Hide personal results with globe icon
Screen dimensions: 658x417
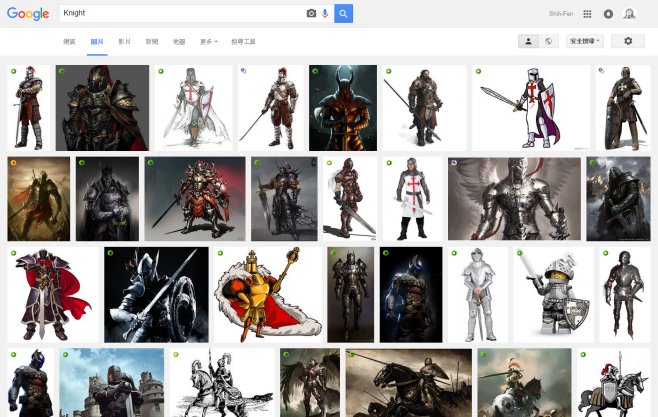pyautogui.click(x=548, y=41)
